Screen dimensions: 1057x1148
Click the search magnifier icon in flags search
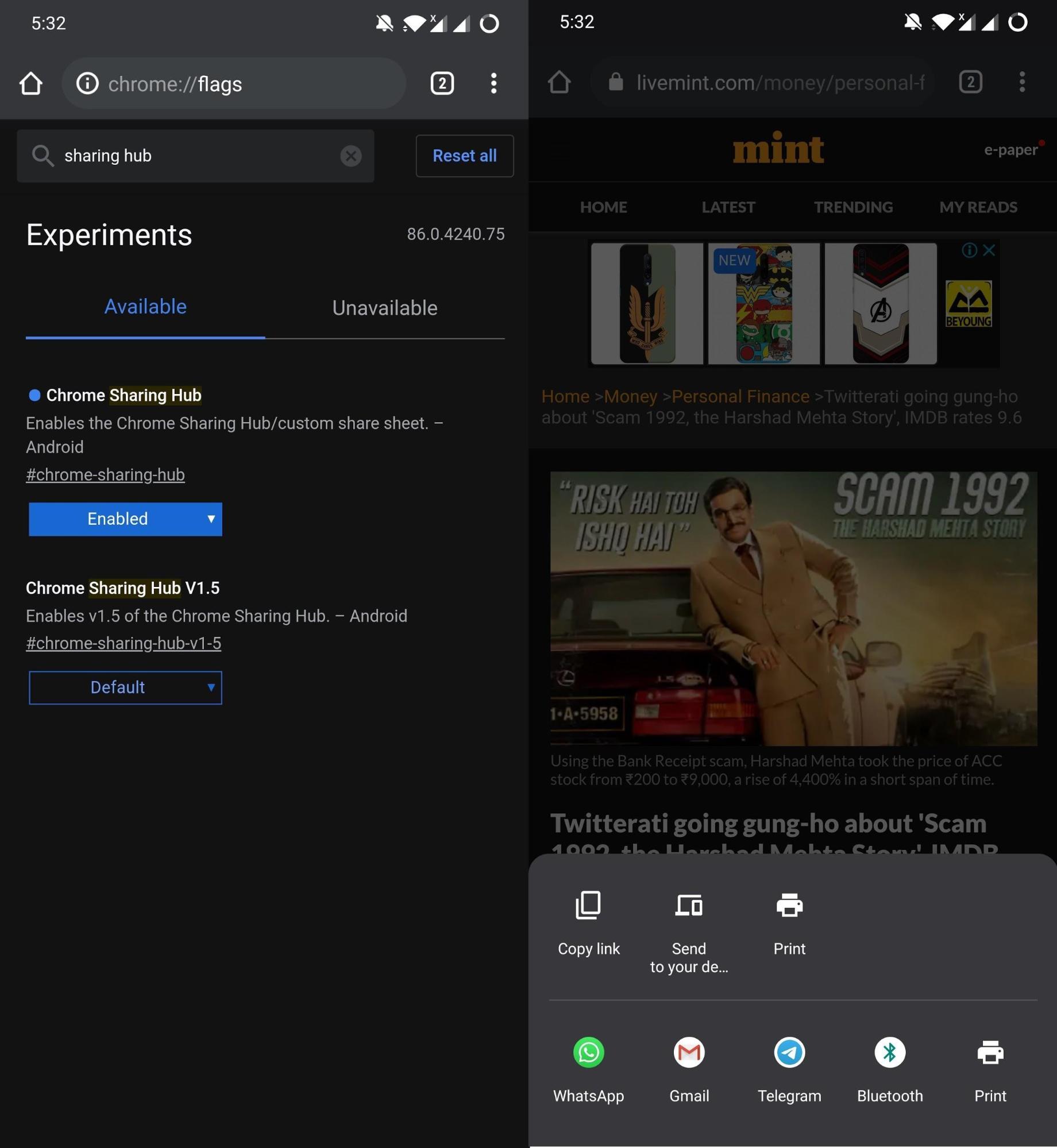[x=43, y=156]
